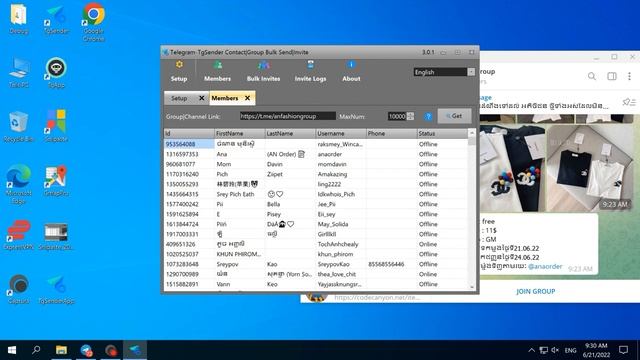Image resolution: width=640 pixels, height=360 pixels.
Task: Click the Jee_Pii username cell
Action: 341,204
